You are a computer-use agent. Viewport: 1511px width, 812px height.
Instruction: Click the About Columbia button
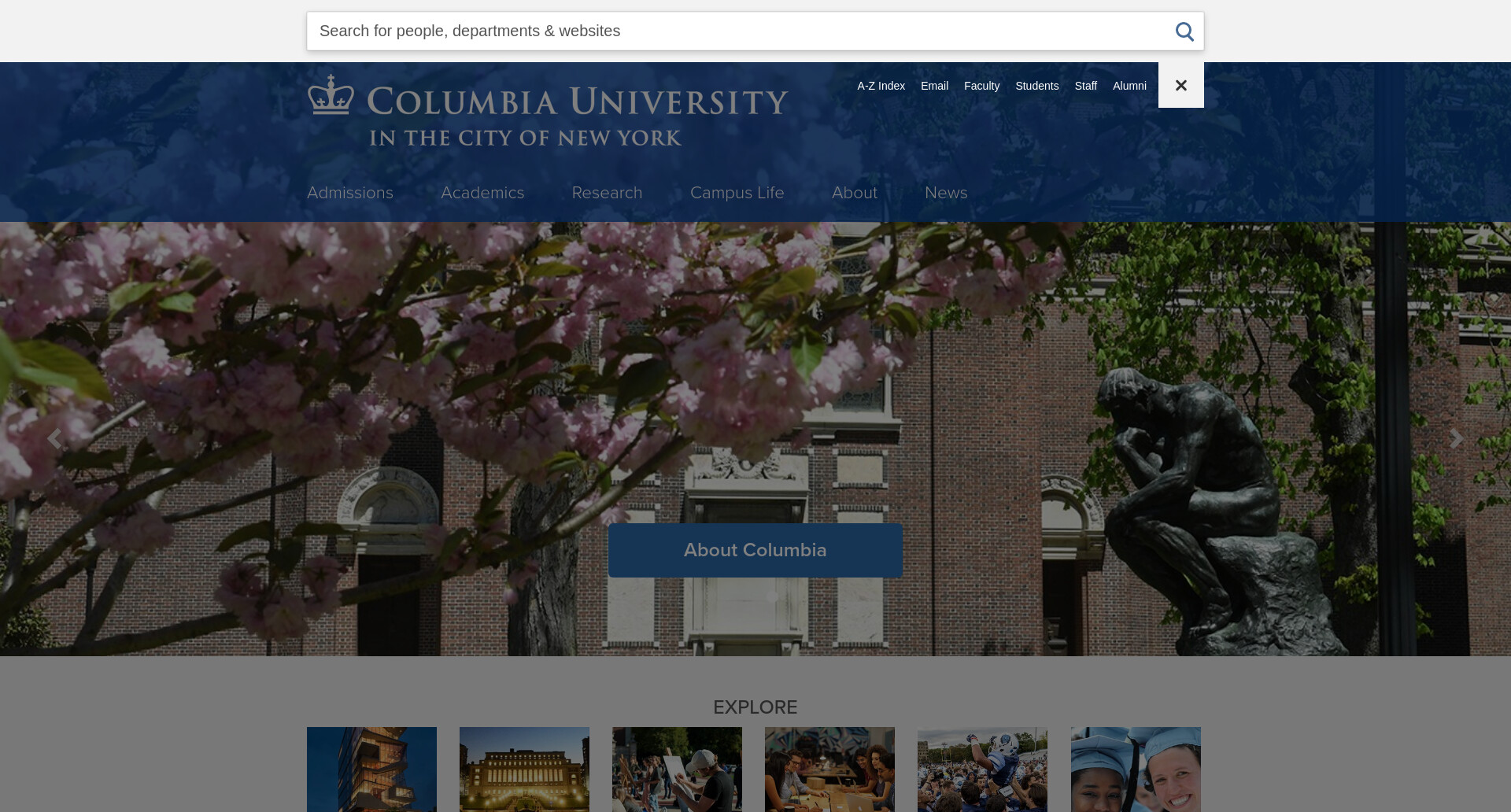pyautogui.click(x=755, y=551)
